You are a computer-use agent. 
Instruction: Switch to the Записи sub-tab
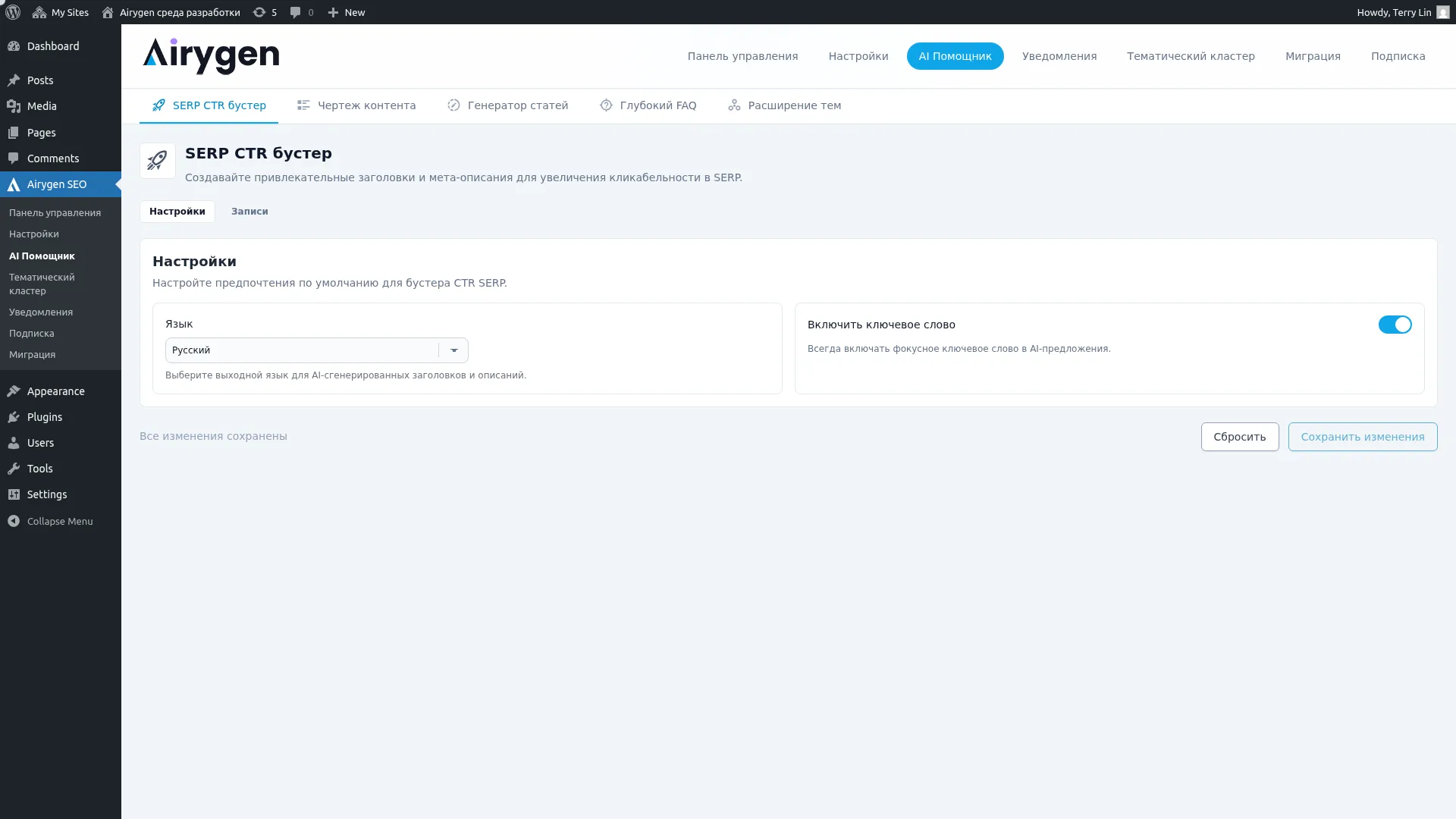249,212
